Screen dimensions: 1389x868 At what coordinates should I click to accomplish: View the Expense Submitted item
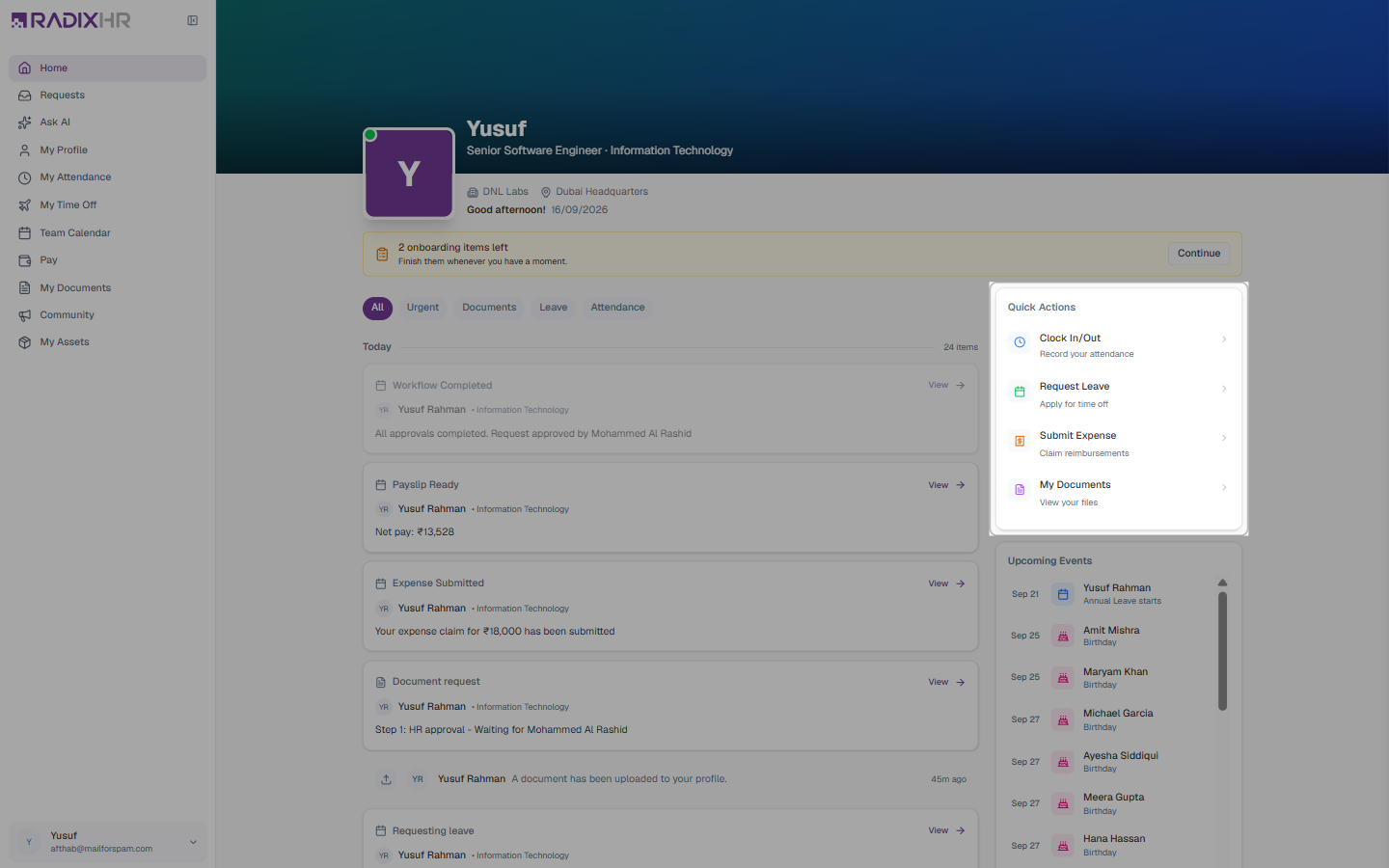[946, 583]
